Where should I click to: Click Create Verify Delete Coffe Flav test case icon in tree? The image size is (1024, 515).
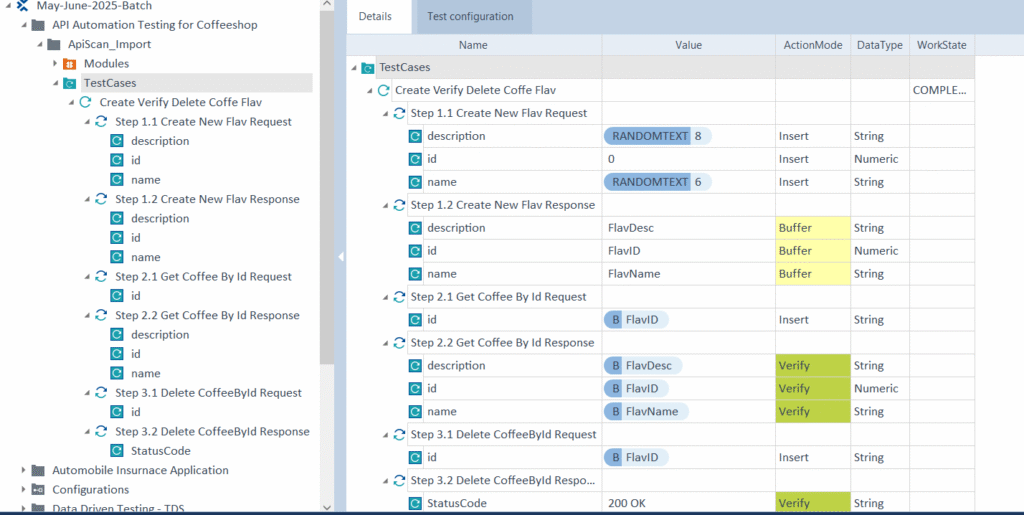pos(85,102)
